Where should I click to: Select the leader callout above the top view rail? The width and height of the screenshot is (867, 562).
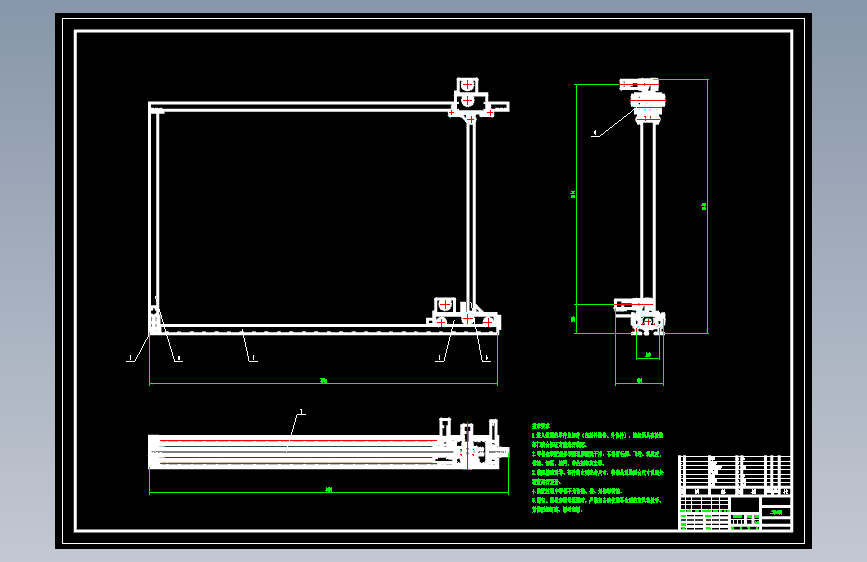(295, 431)
